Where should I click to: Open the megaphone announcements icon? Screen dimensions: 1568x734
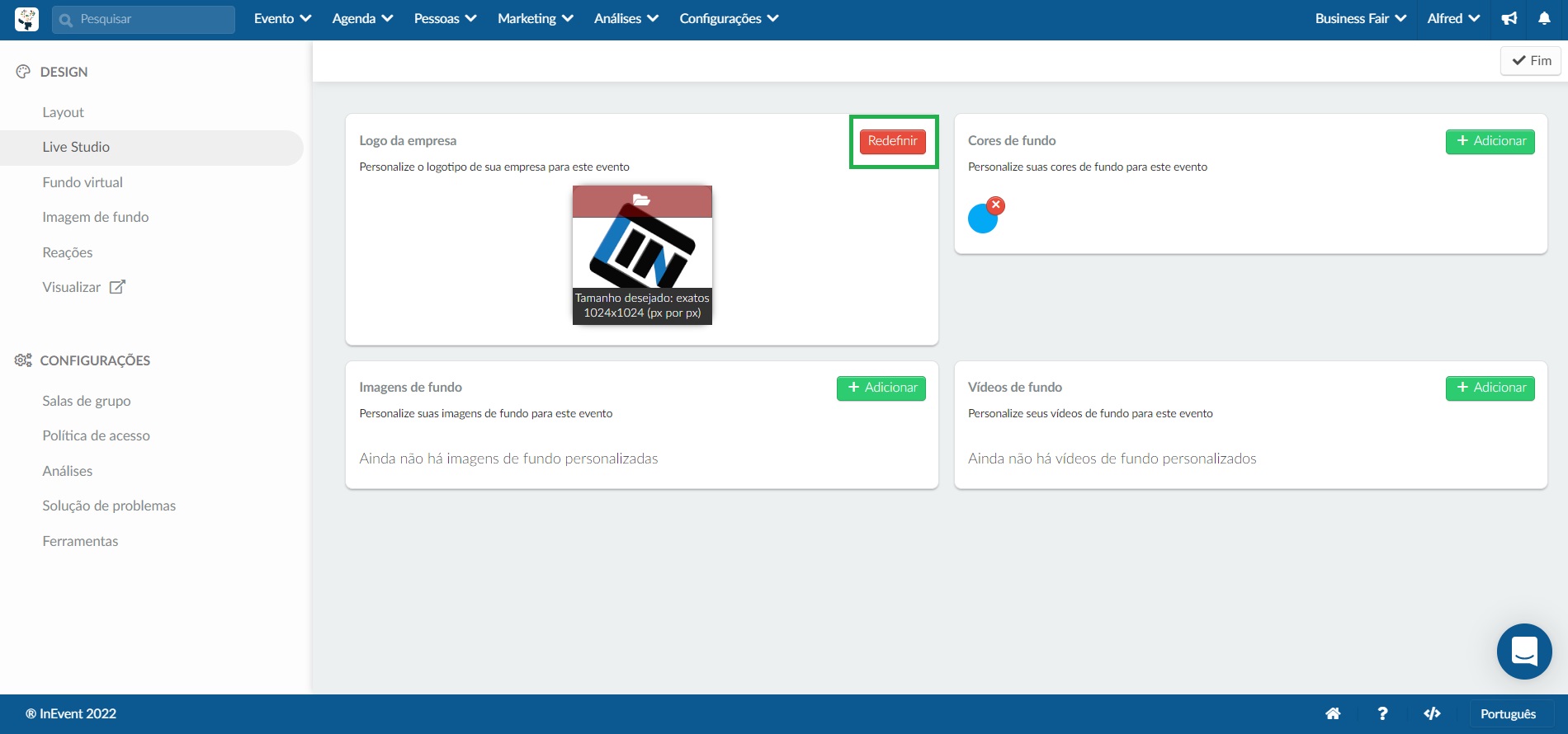click(1509, 19)
